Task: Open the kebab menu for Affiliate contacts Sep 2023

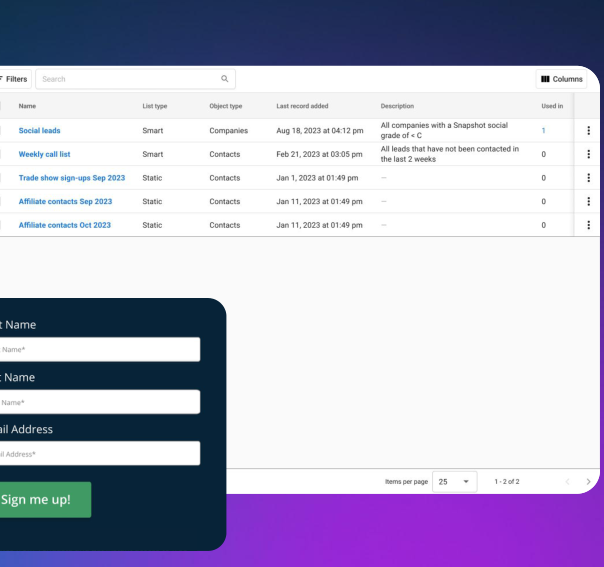Action: [x=588, y=201]
